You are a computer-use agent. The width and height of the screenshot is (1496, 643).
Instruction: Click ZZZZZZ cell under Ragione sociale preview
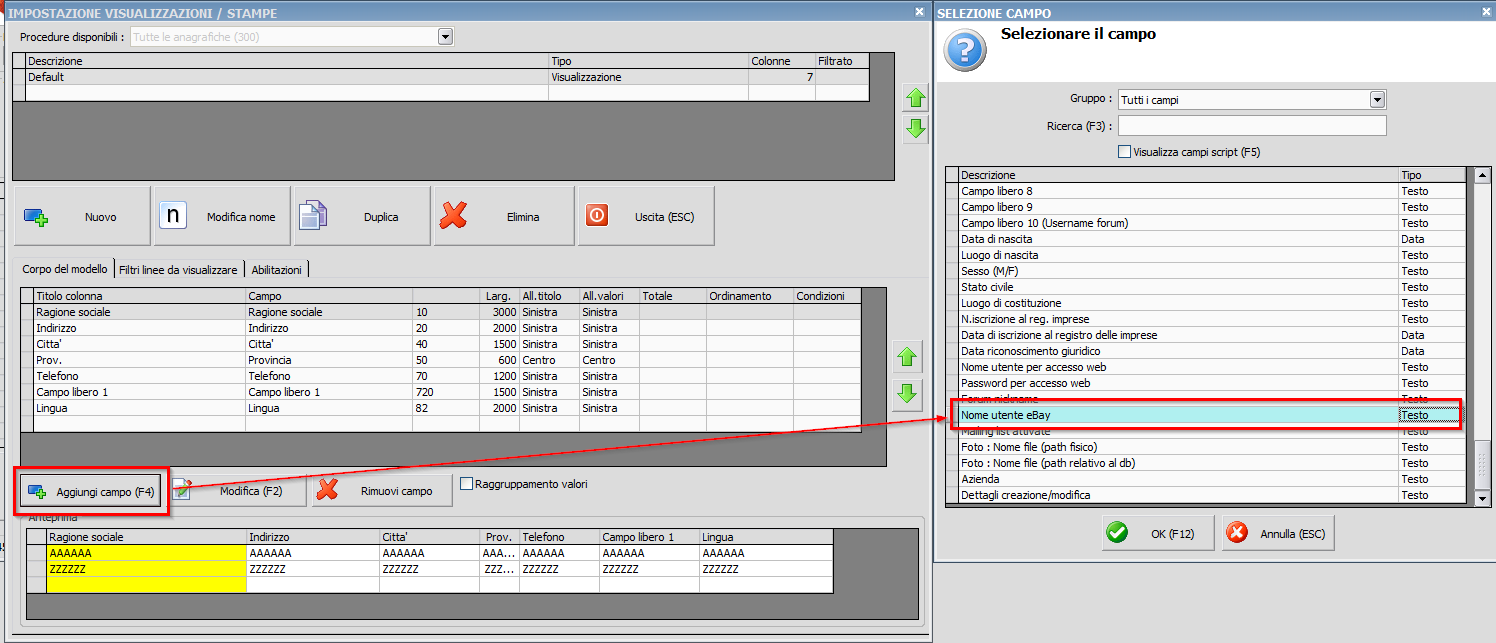point(146,569)
